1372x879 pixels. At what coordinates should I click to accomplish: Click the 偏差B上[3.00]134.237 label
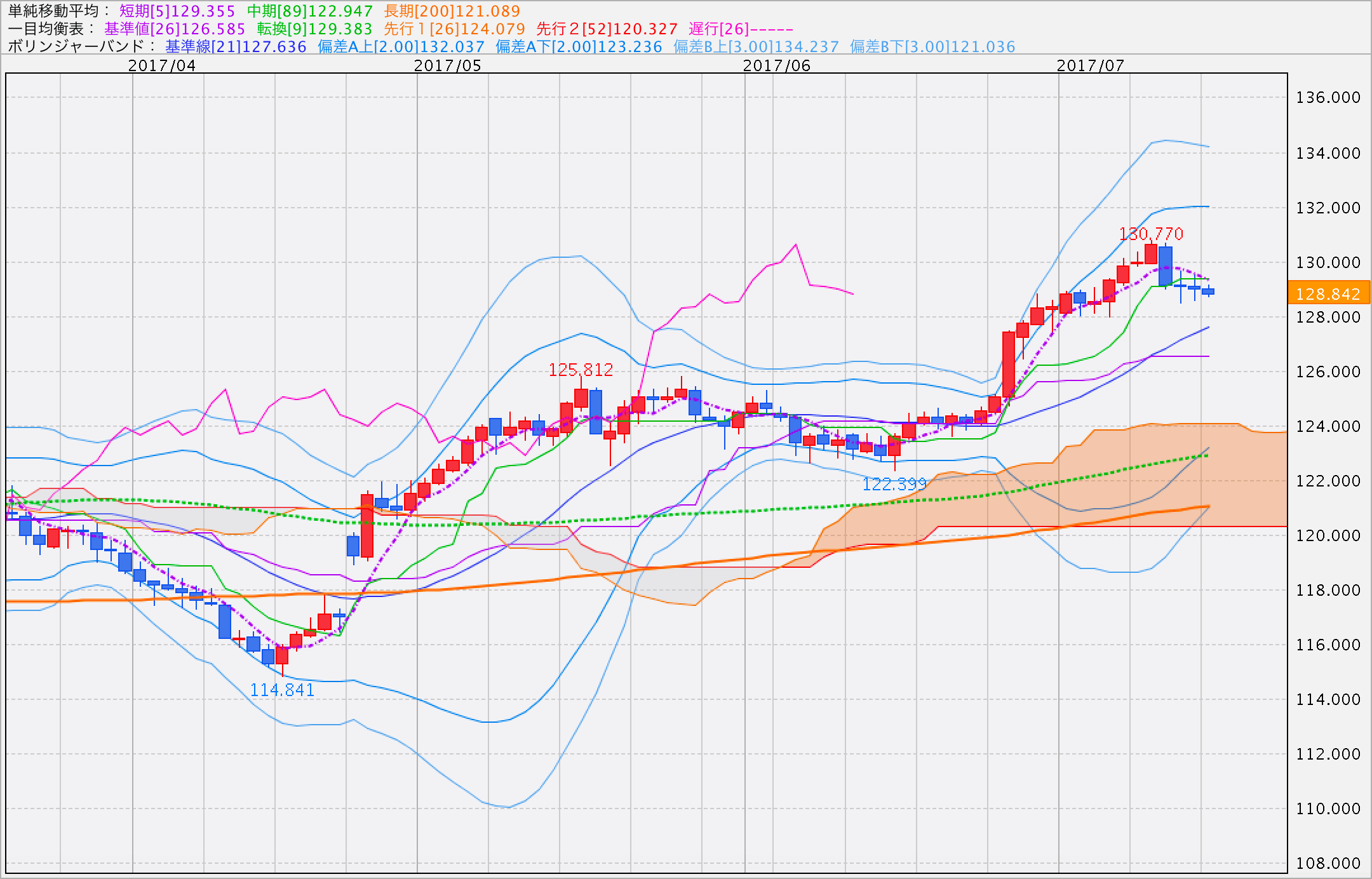click(x=756, y=46)
